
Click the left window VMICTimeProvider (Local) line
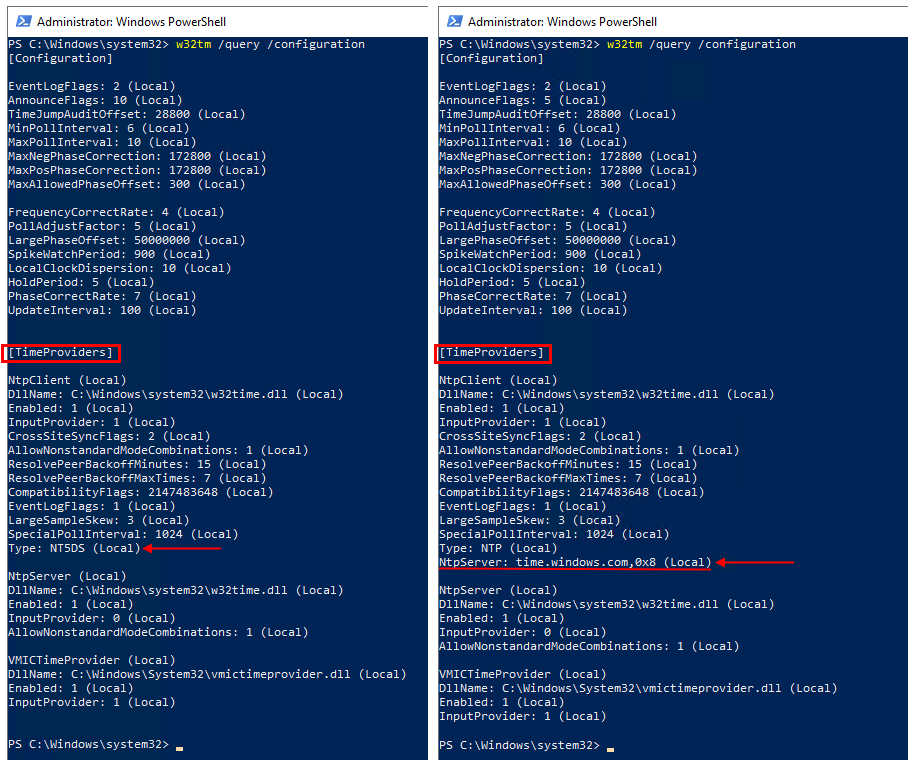(92, 661)
